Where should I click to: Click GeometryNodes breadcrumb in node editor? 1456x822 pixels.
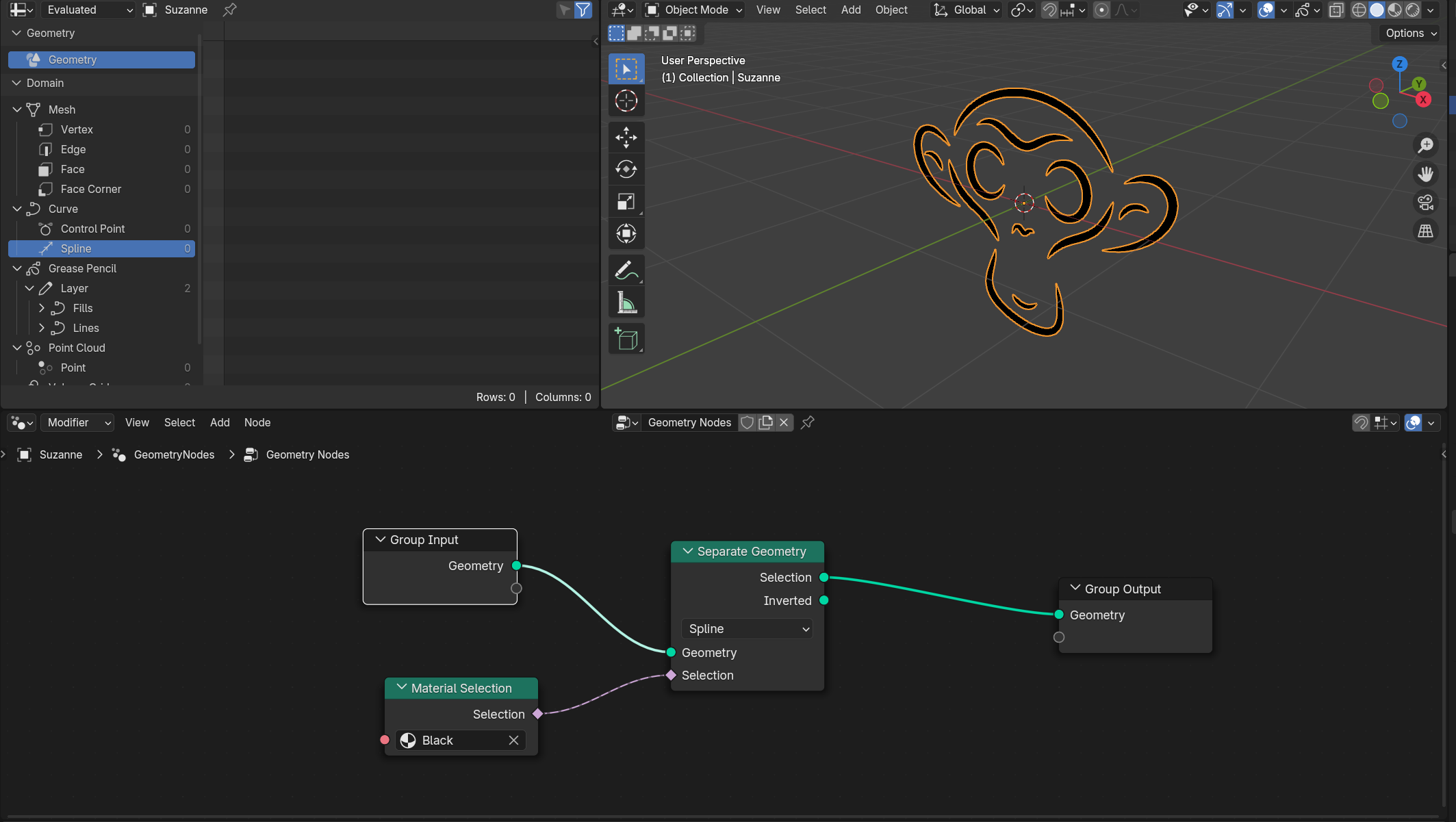pyautogui.click(x=174, y=454)
